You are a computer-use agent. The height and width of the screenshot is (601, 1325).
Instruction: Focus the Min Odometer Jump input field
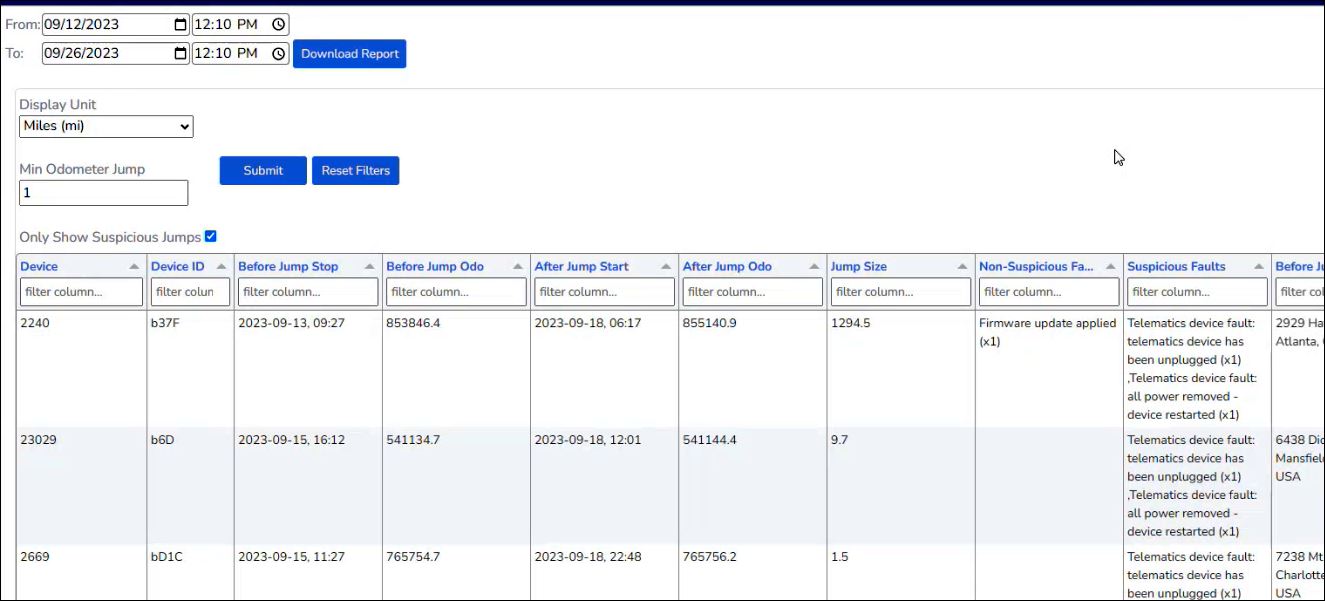[104, 193]
